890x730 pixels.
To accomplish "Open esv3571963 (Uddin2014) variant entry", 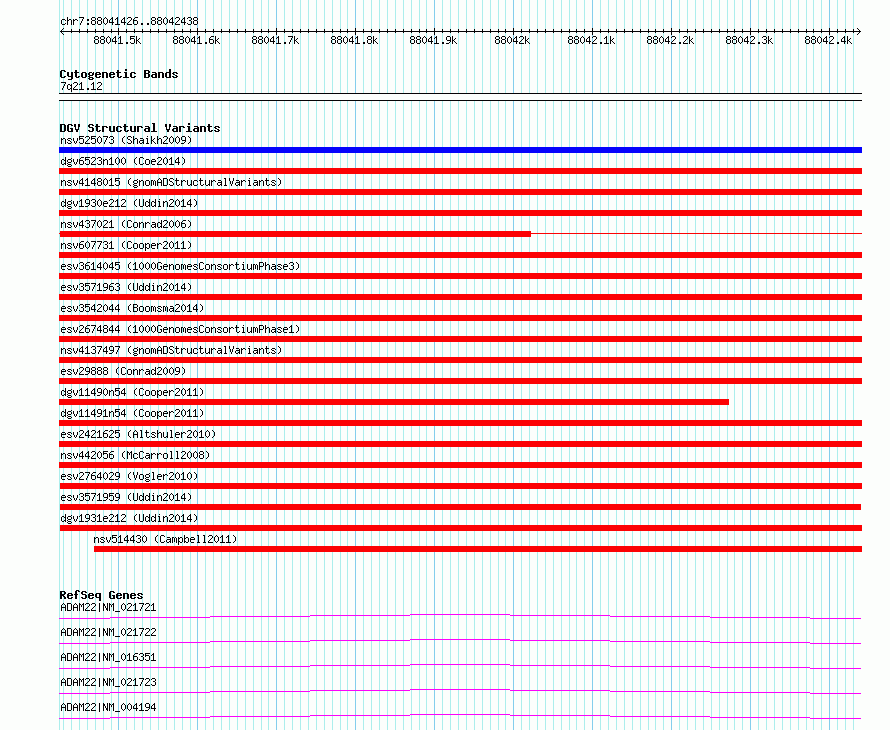I will [x=126, y=287].
